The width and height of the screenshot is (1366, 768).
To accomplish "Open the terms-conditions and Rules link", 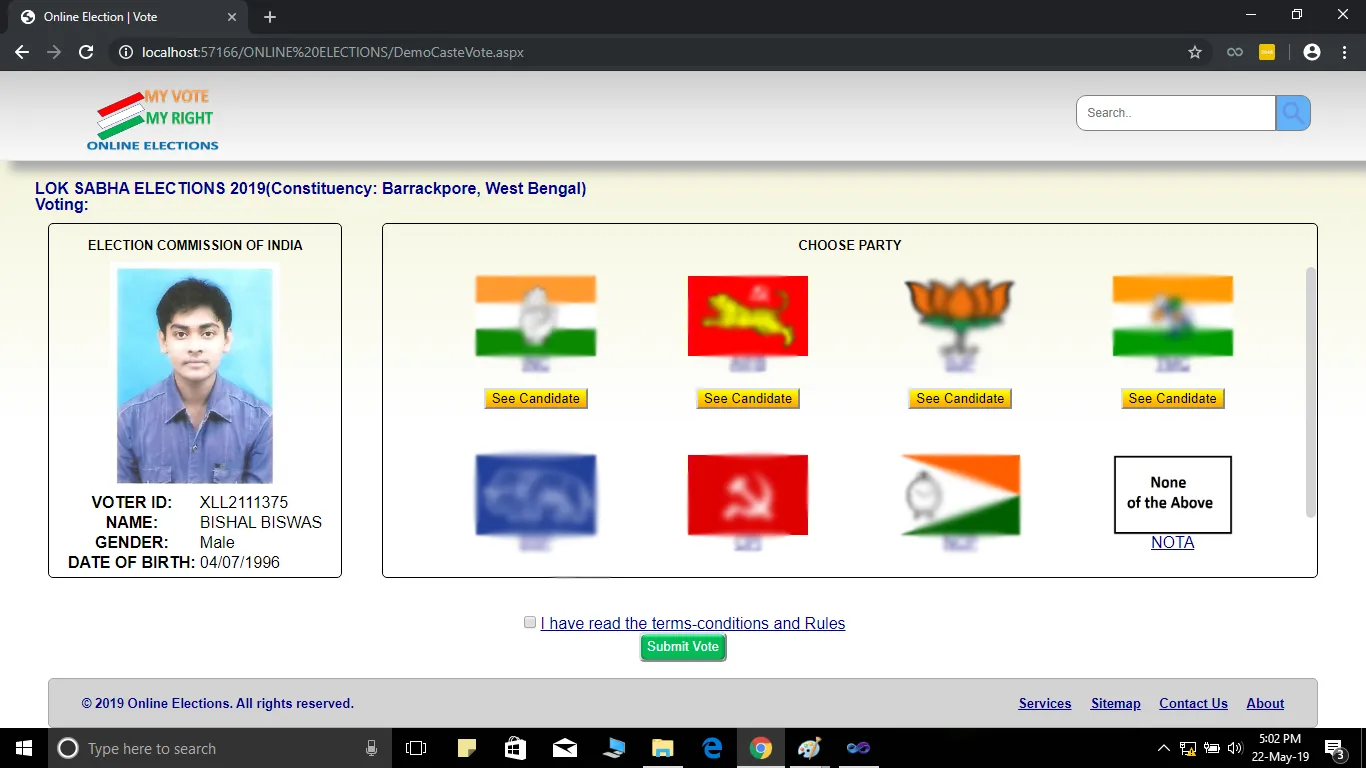I will coord(693,623).
